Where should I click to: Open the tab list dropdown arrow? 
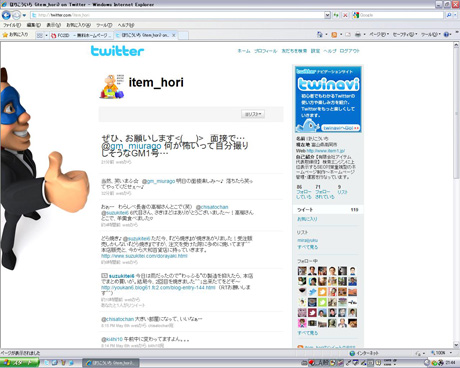(46, 35)
